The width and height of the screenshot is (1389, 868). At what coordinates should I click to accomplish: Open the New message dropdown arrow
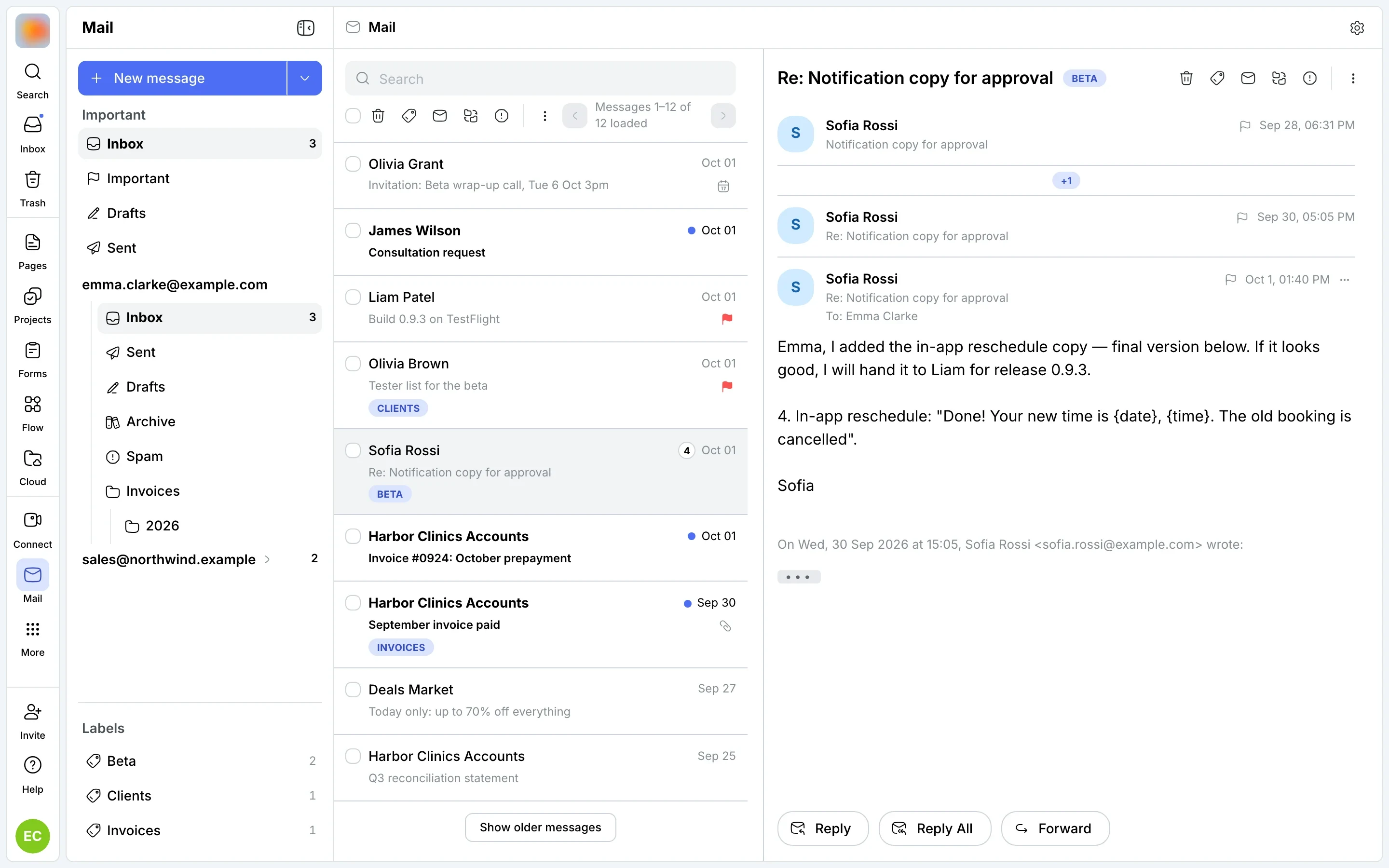pos(305,78)
